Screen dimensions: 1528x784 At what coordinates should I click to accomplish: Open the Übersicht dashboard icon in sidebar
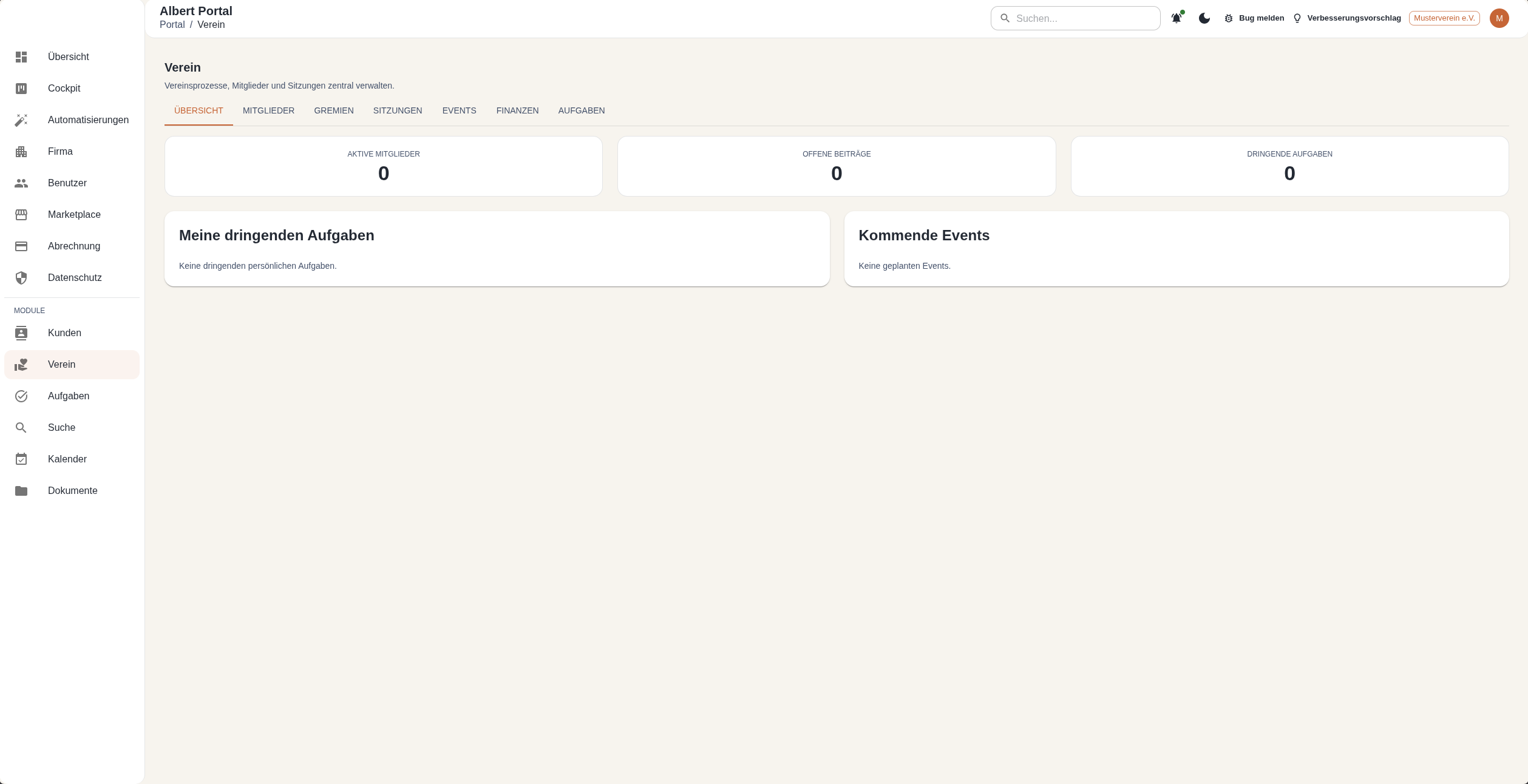coord(21,57)
